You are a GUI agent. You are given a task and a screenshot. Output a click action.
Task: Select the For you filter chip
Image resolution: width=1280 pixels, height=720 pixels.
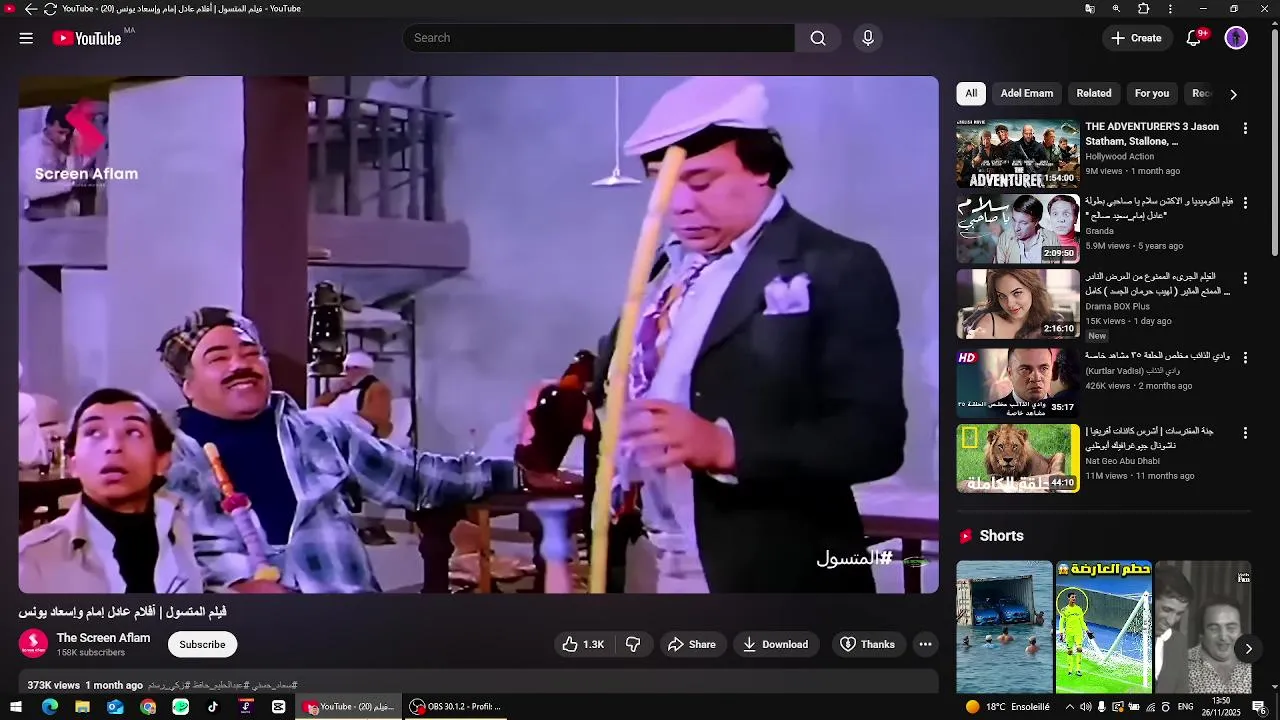[x=1152, y=93]
